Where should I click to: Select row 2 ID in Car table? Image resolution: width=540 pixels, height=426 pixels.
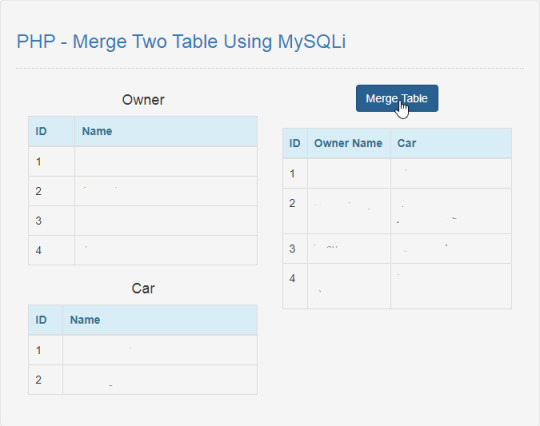pos(39,380)
